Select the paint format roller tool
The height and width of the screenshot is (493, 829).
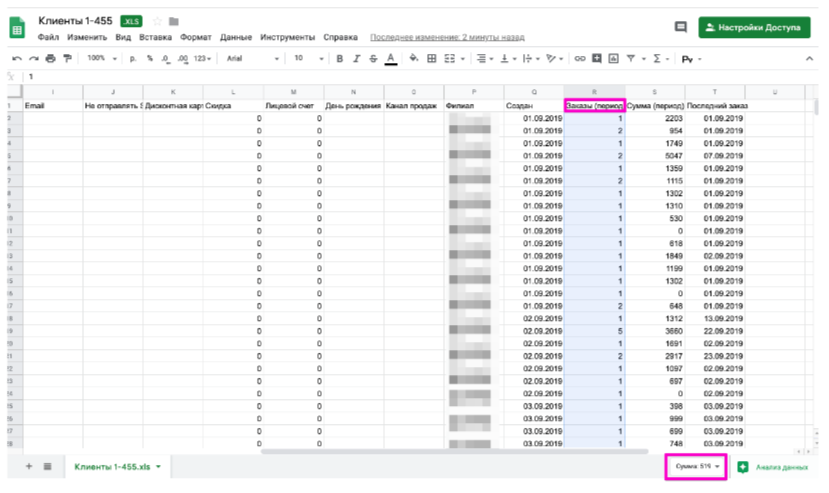pyautogui.click(x=67, y=59)
